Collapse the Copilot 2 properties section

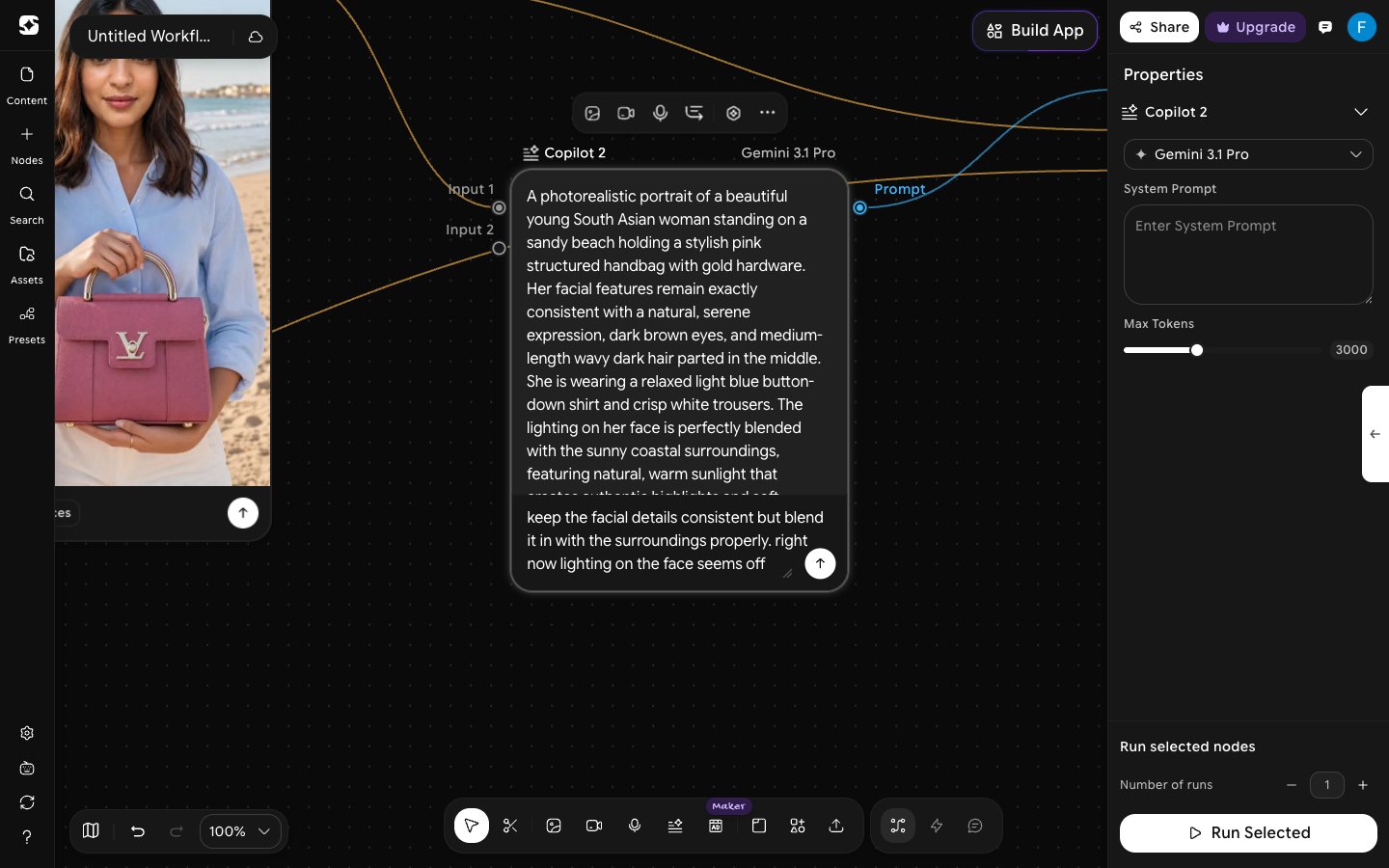tap(1361, 112)
